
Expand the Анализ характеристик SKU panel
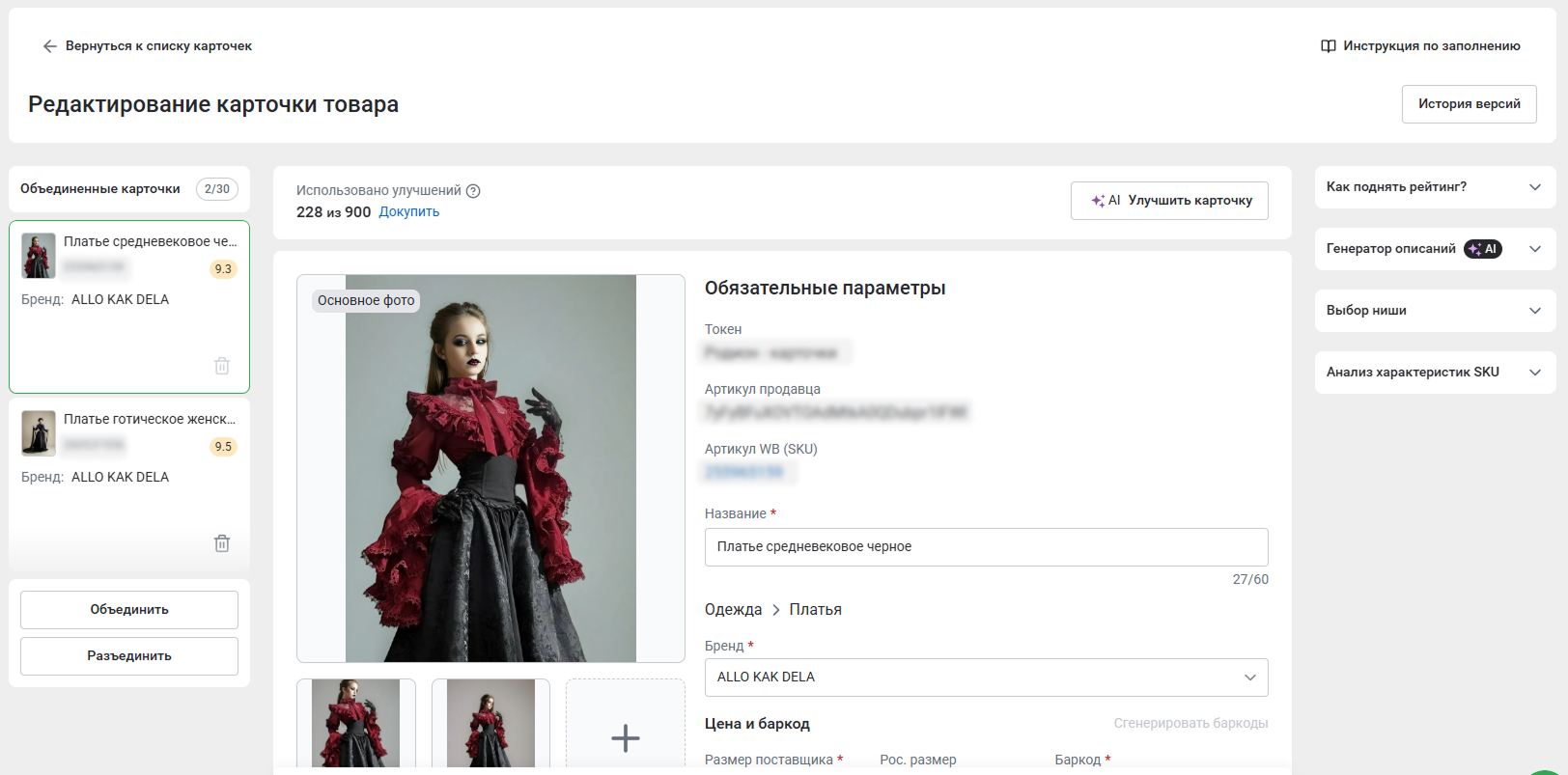coord(1435,373)
